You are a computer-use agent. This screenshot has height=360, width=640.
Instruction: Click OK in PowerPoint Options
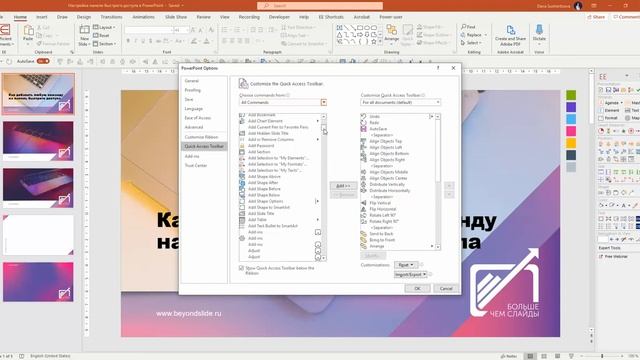click(417, 288)
